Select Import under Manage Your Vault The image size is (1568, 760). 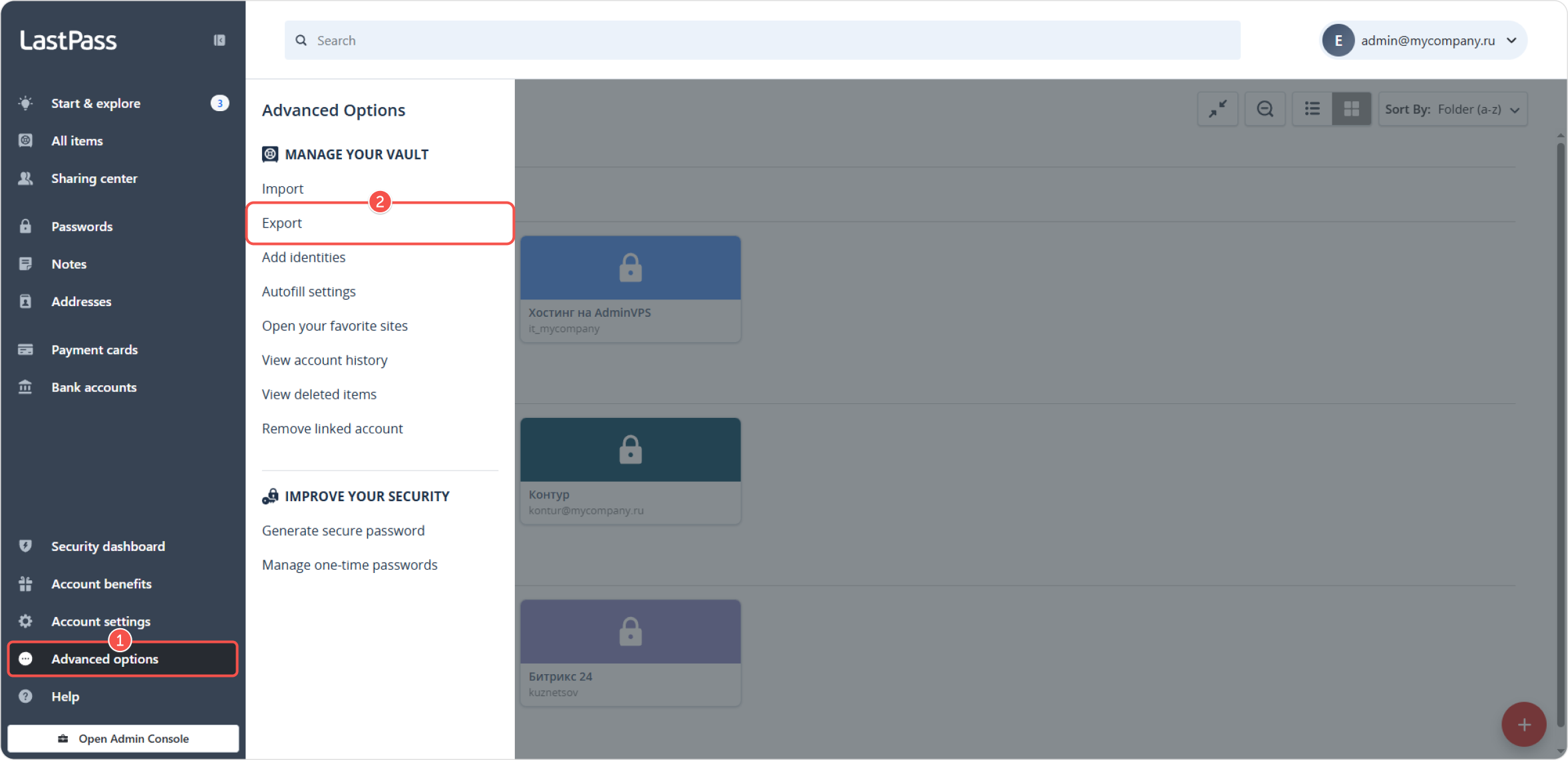pos(283,189)
